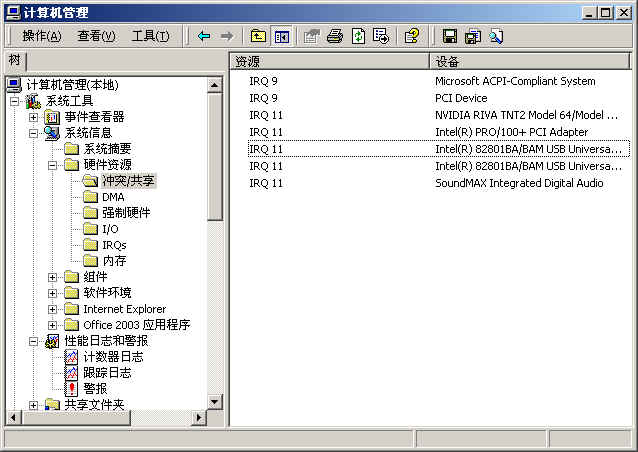Image resolution: width=638 pixels, height=452 pixels.
Task: Select the 冲突/共享 folder
Action: [x=128, y=181]
